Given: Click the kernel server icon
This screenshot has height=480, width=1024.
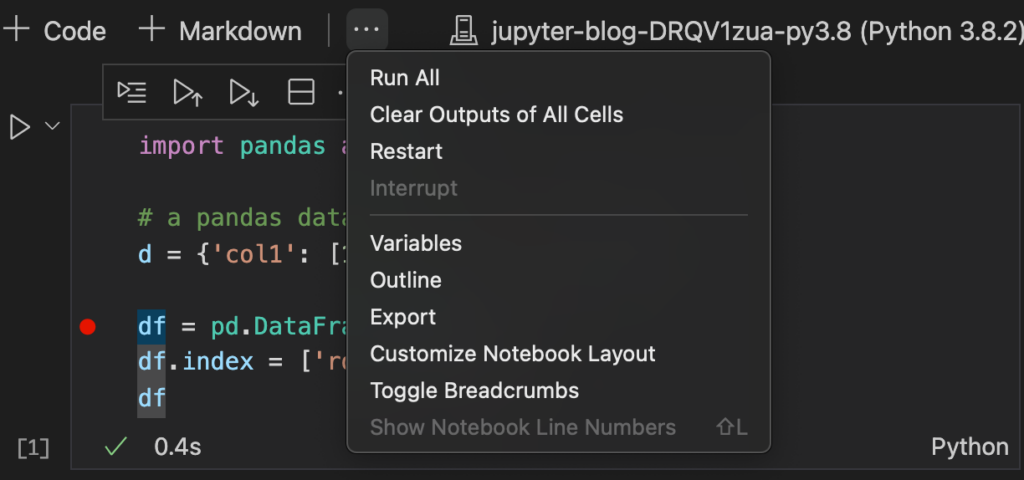Looking at the screenshot, I should click(x=464, y=31).
